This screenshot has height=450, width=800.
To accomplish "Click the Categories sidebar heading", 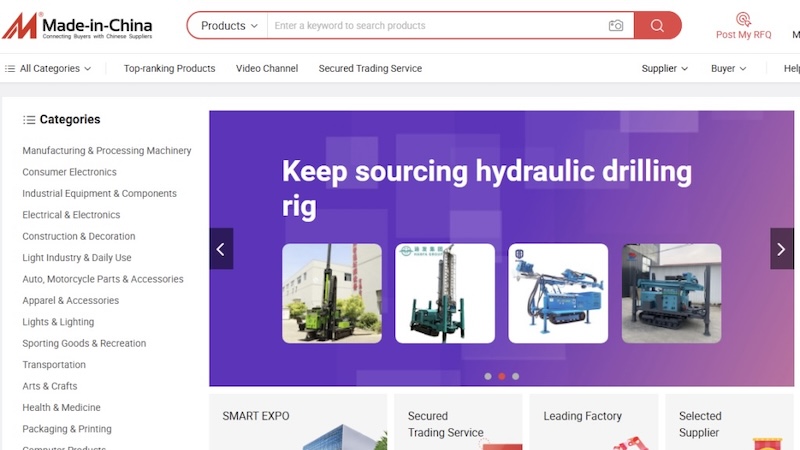I will (x=61, y=119).
